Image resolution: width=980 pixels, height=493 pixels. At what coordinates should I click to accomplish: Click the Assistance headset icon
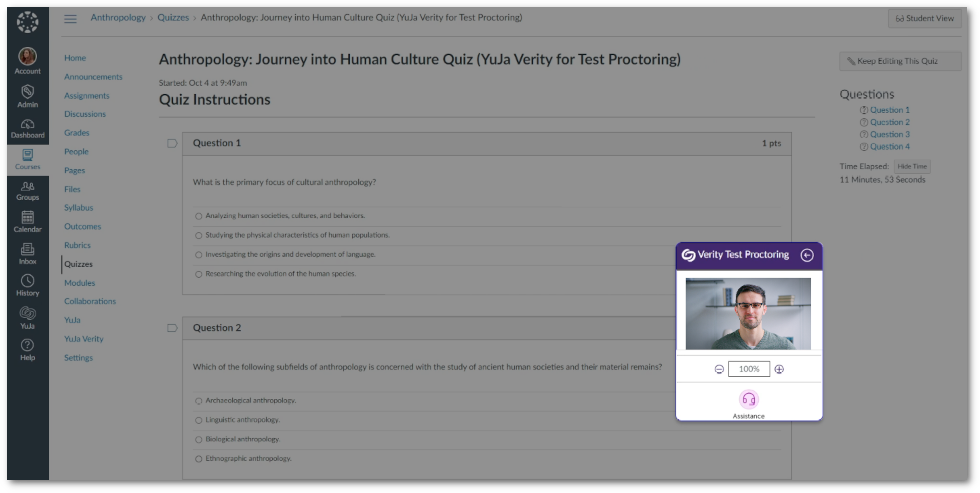click(x=748, y=400)
